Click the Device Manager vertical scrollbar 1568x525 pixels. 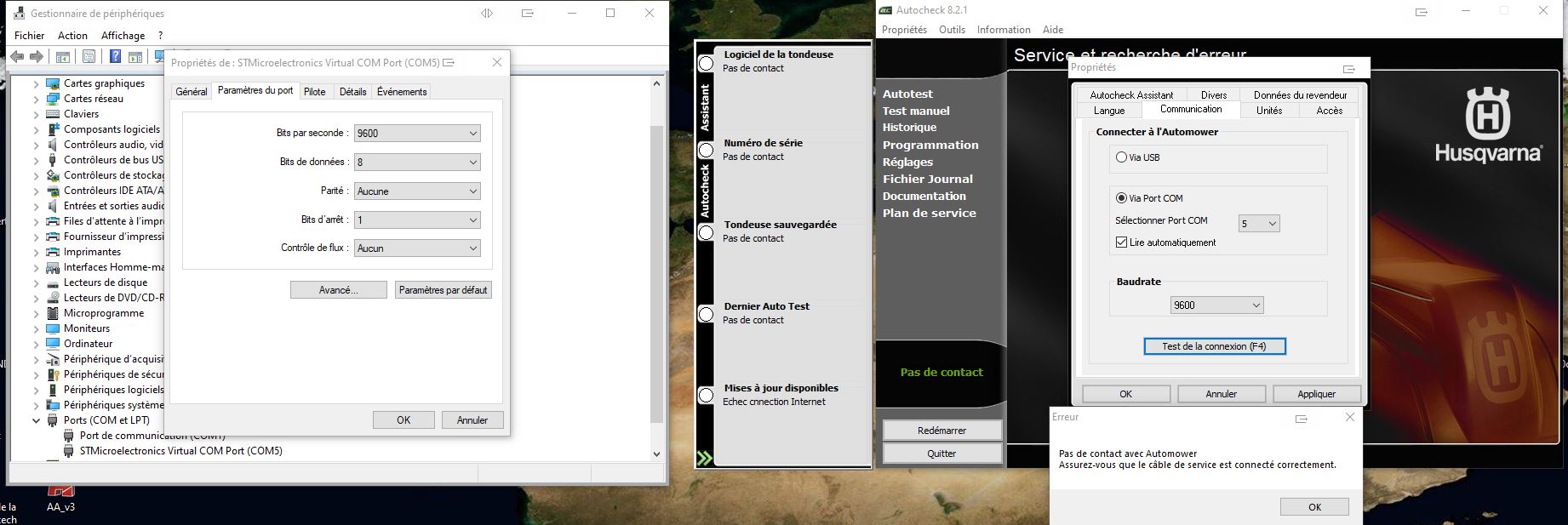pyautogui.click(x=656, y=274)
